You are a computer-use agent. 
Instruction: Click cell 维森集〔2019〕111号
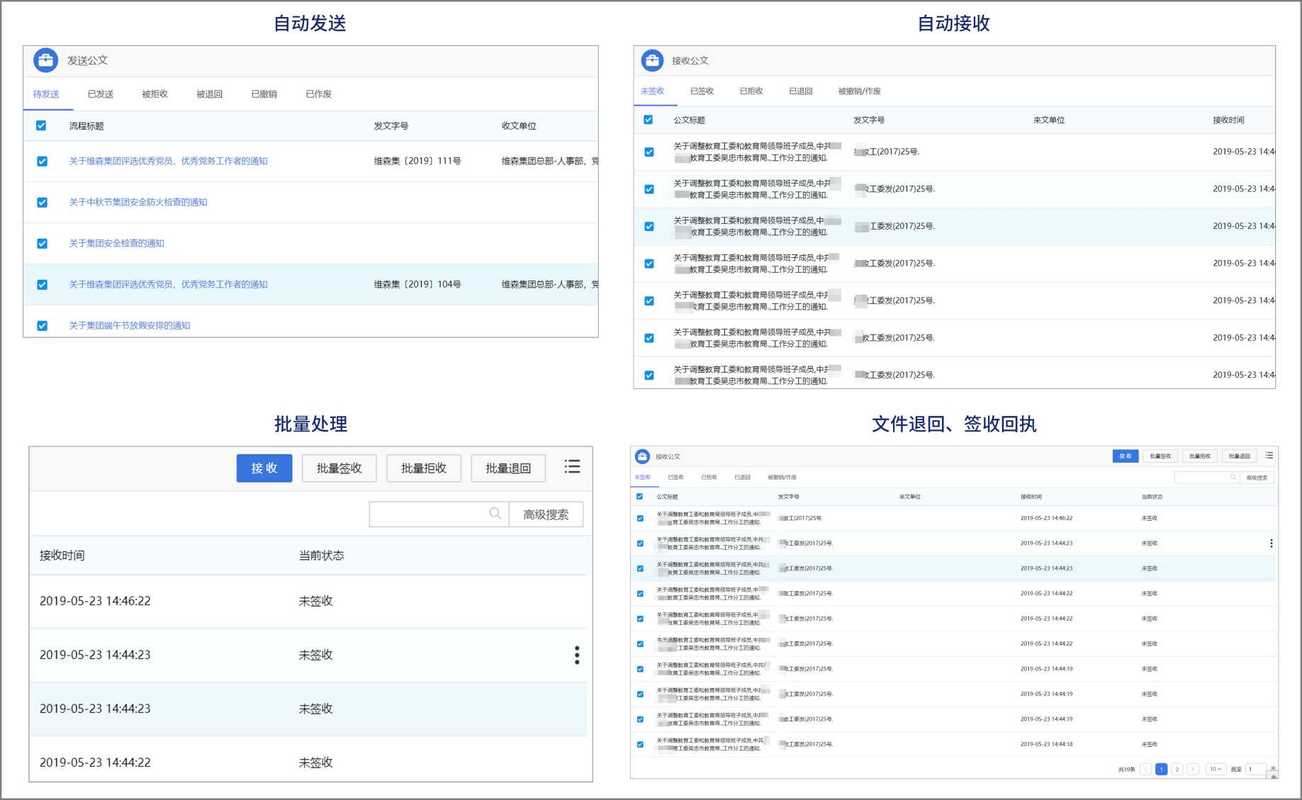tap(417, 161)
